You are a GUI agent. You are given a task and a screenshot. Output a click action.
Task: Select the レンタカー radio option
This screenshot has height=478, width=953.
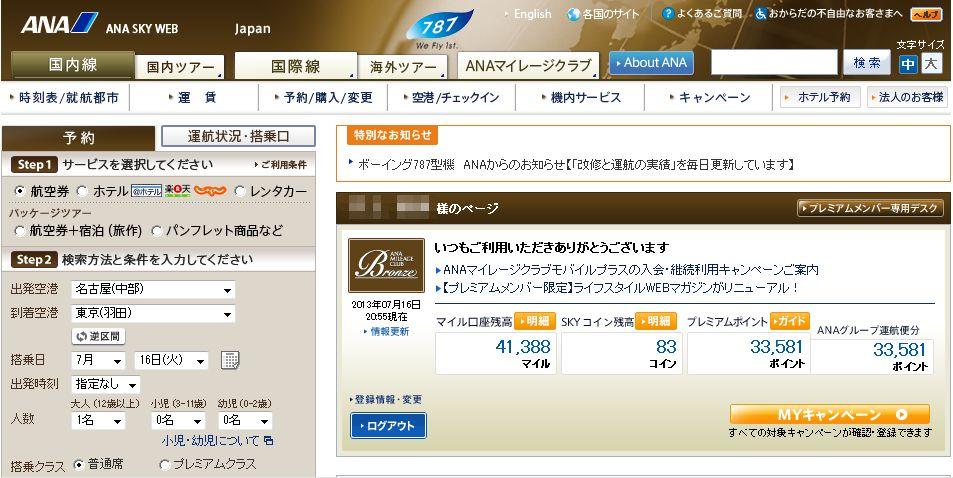coord(240,191)
